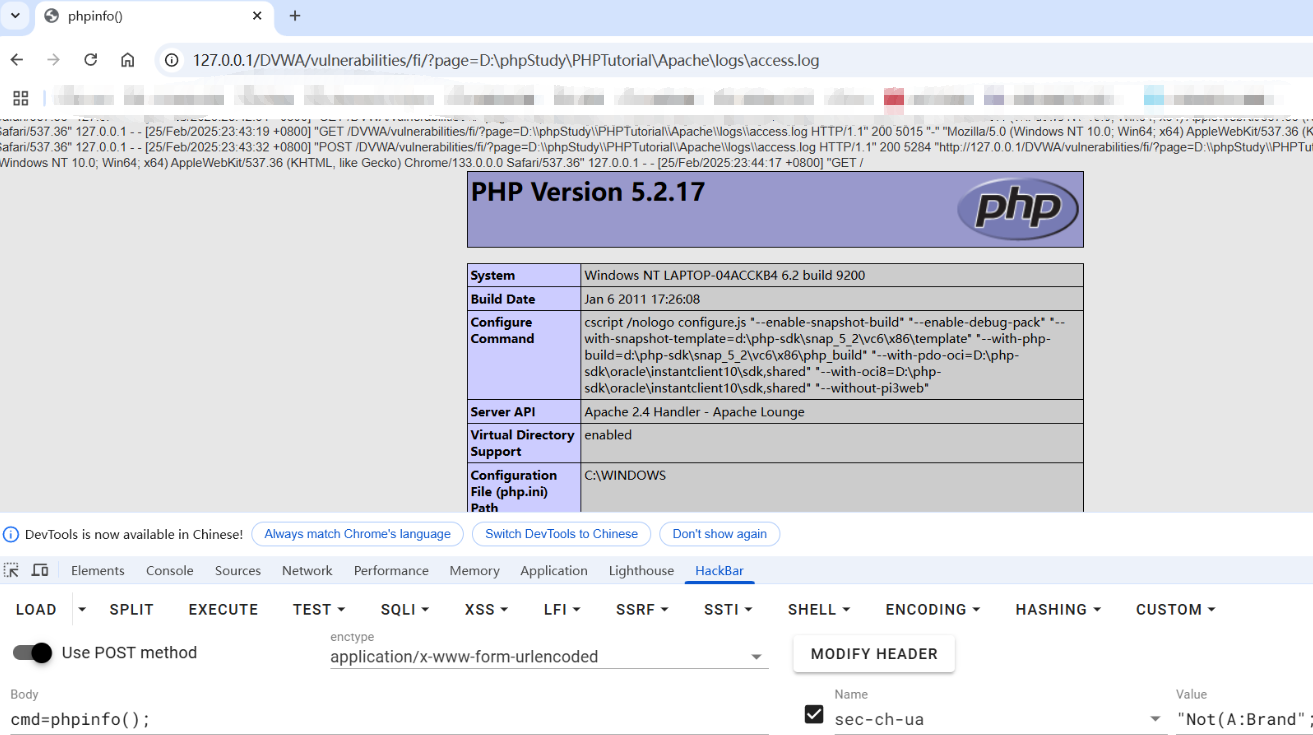1313x735 pixels.
Task: Edit the Body field cmd=phpinfo();
Action: click(390, 719)
